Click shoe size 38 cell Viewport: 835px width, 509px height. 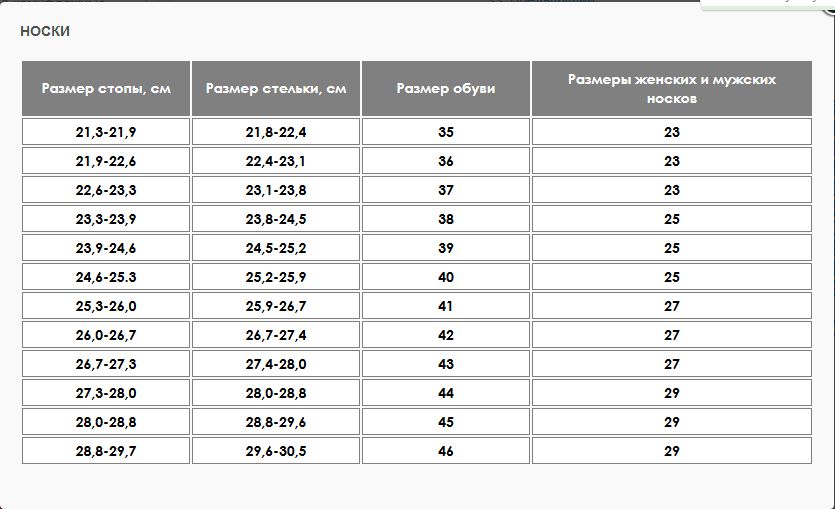pos(446,219)
